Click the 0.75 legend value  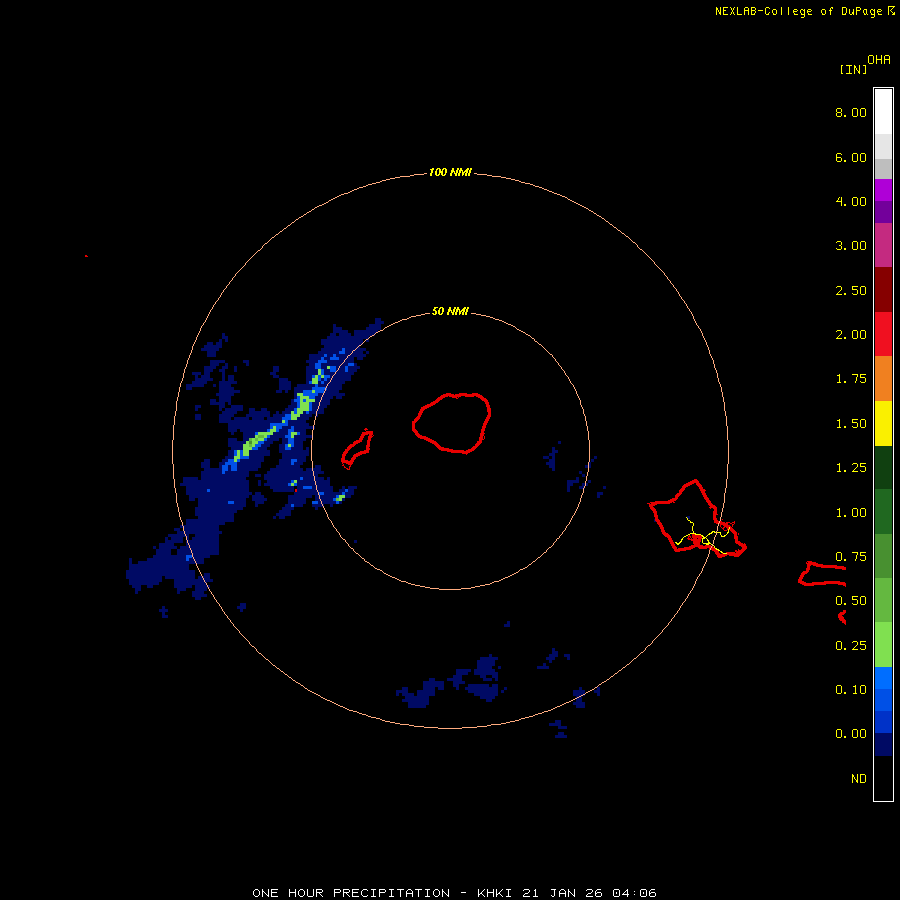point(851,557)
